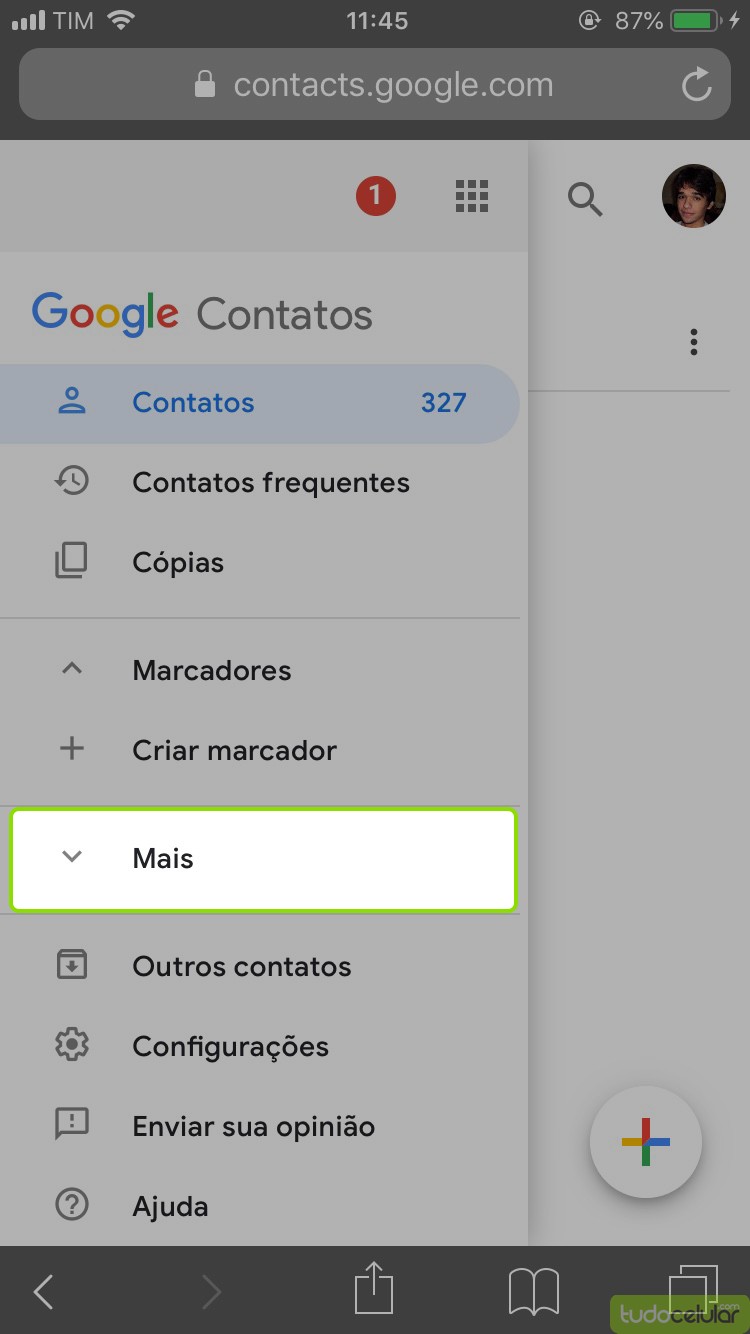Go back with the browser arrow
750x1334 pixels.
pyautogui.click(x=44, y=1292)
